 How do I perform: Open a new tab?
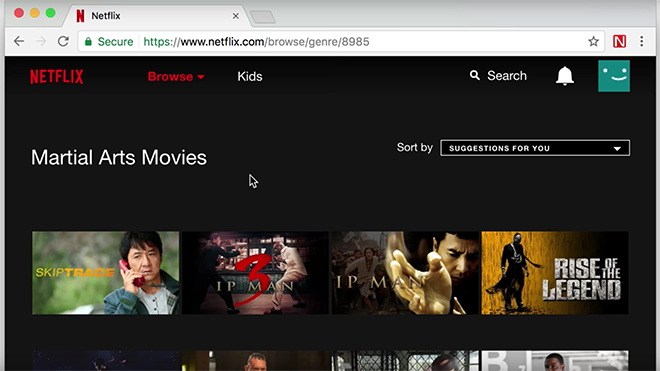pos(263,17)
